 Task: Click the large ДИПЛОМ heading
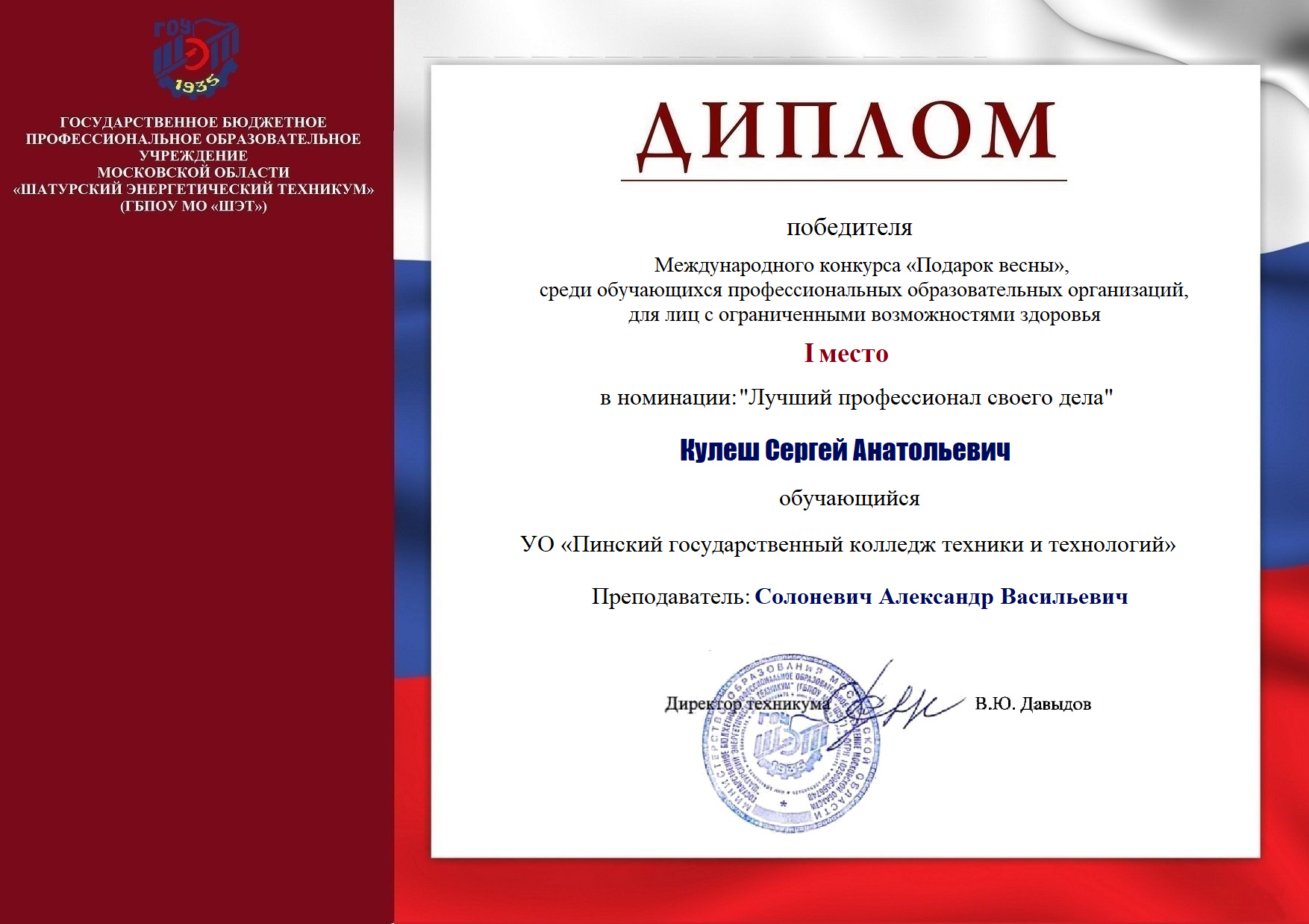(846, 135)
